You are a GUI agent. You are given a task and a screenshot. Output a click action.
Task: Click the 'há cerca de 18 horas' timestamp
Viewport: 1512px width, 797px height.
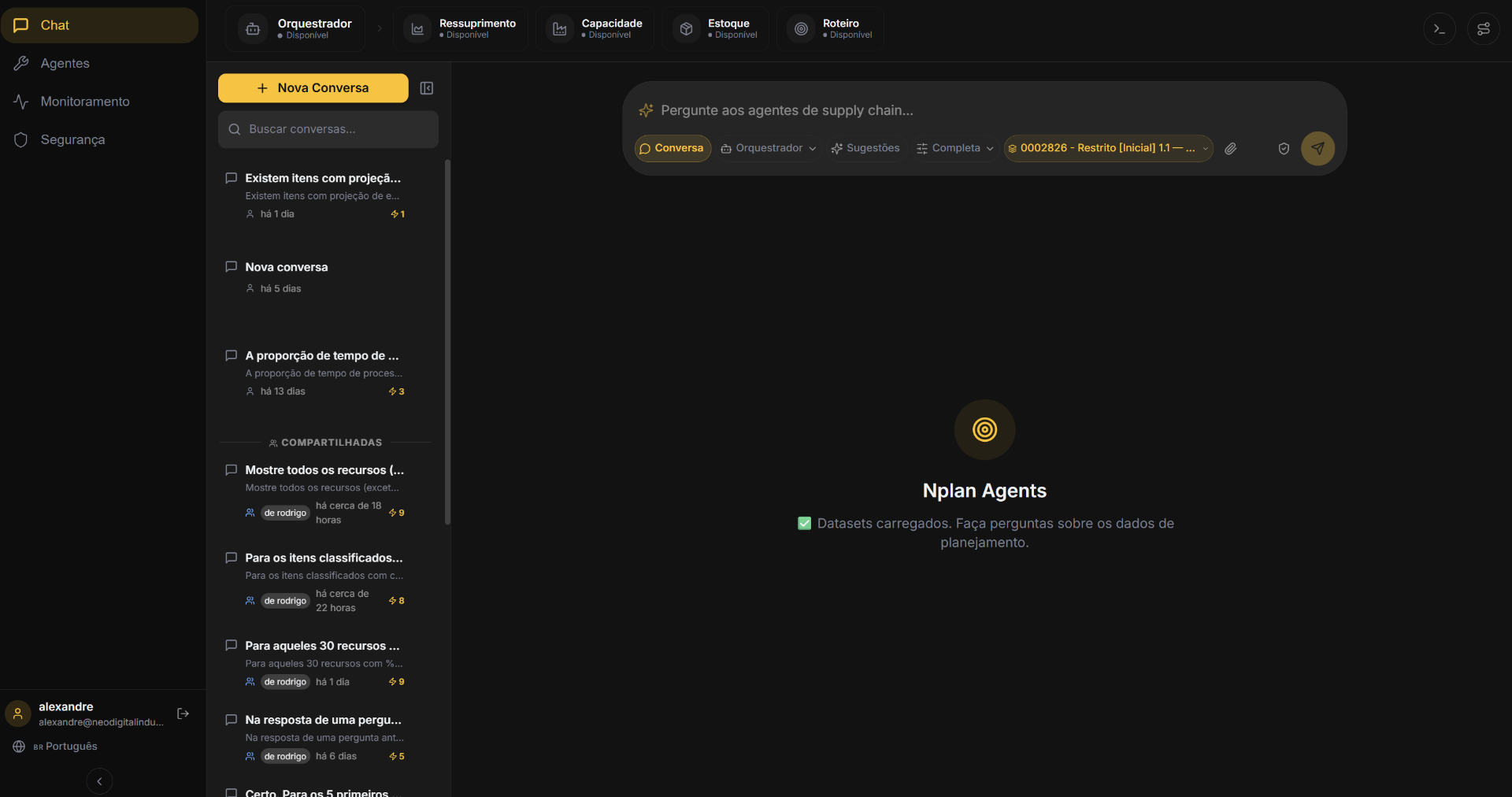point(349,513)
